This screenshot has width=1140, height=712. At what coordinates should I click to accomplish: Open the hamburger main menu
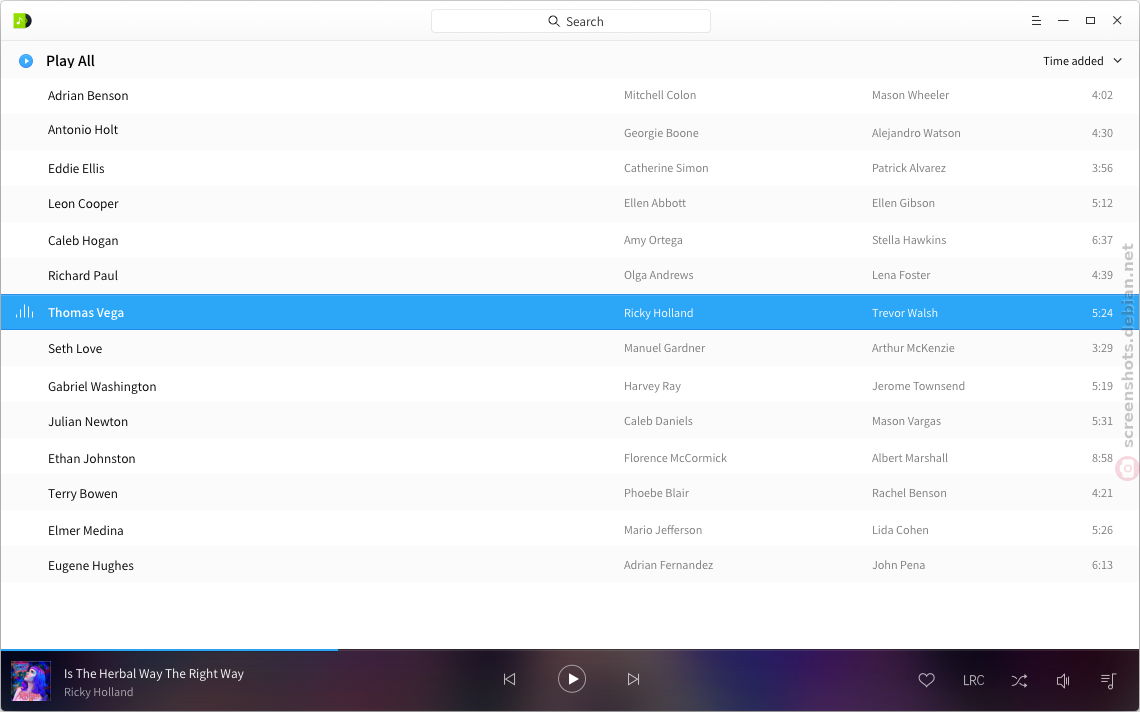point(1036,21)
